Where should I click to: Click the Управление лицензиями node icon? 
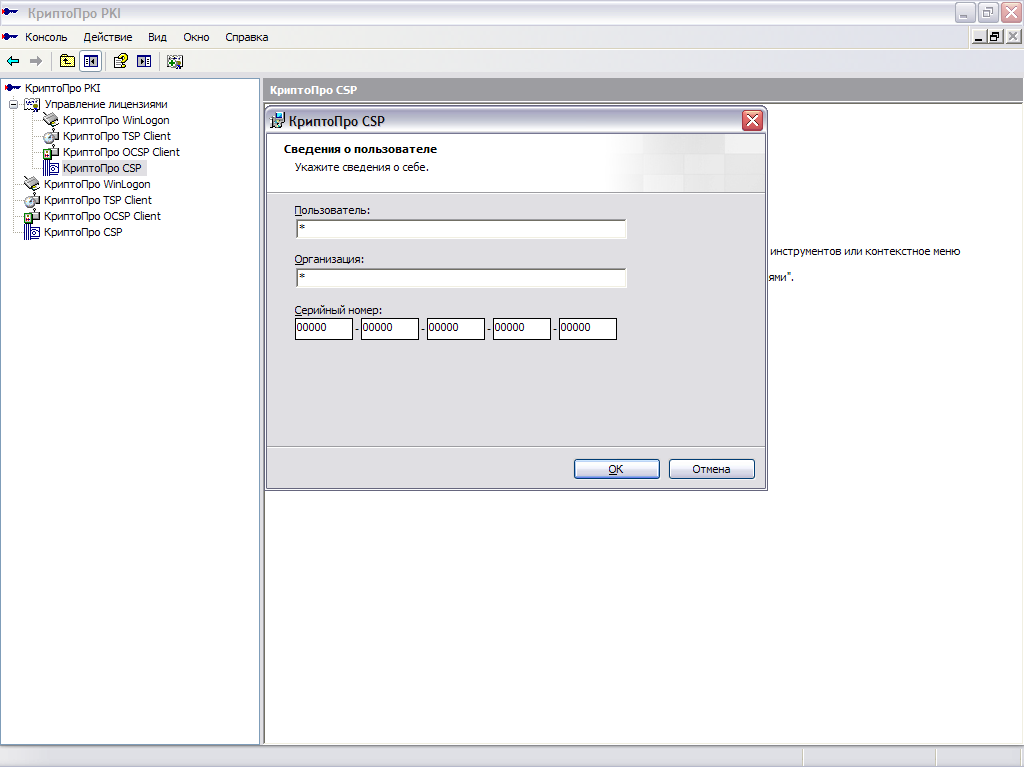32,104
